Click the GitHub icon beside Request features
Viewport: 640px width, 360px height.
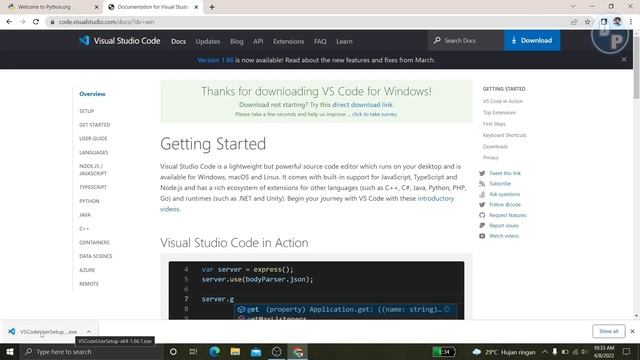click(482, 215)
